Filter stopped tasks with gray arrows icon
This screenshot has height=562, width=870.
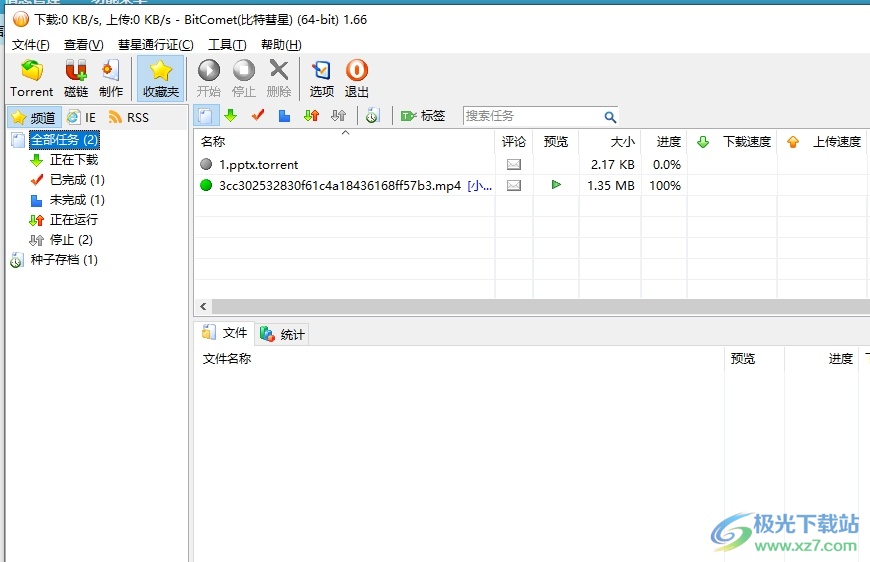tap(338, 115)
